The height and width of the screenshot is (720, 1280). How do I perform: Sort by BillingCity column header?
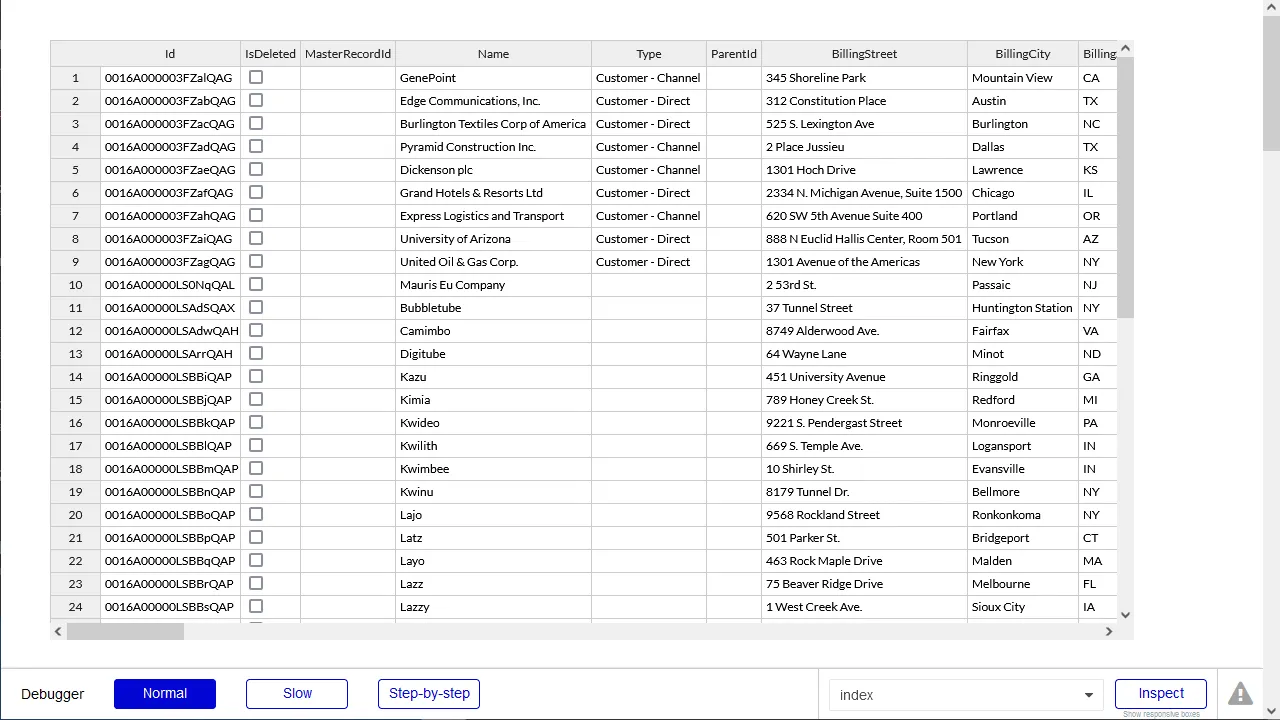coord(1022,54)
